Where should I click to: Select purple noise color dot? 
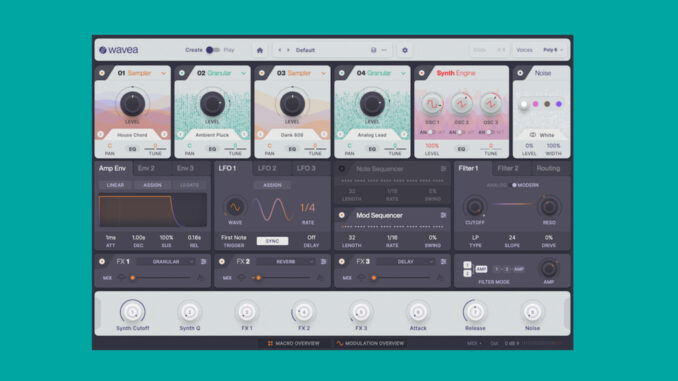click(x=559, y=104)
